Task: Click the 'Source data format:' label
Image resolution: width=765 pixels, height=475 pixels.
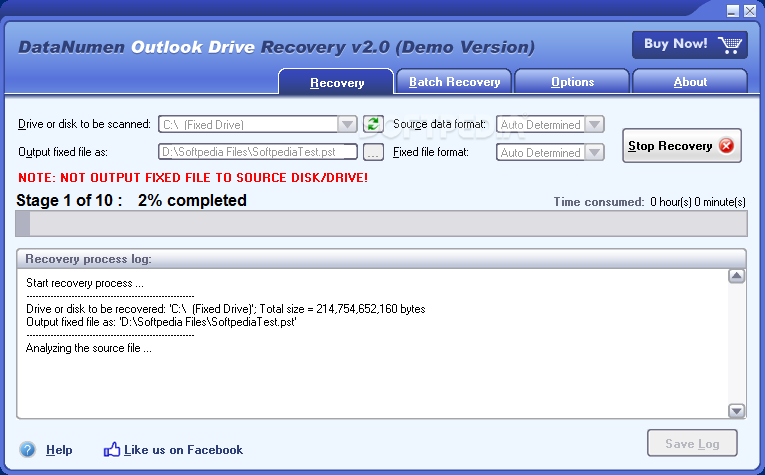Action: (x=440, y=124)
